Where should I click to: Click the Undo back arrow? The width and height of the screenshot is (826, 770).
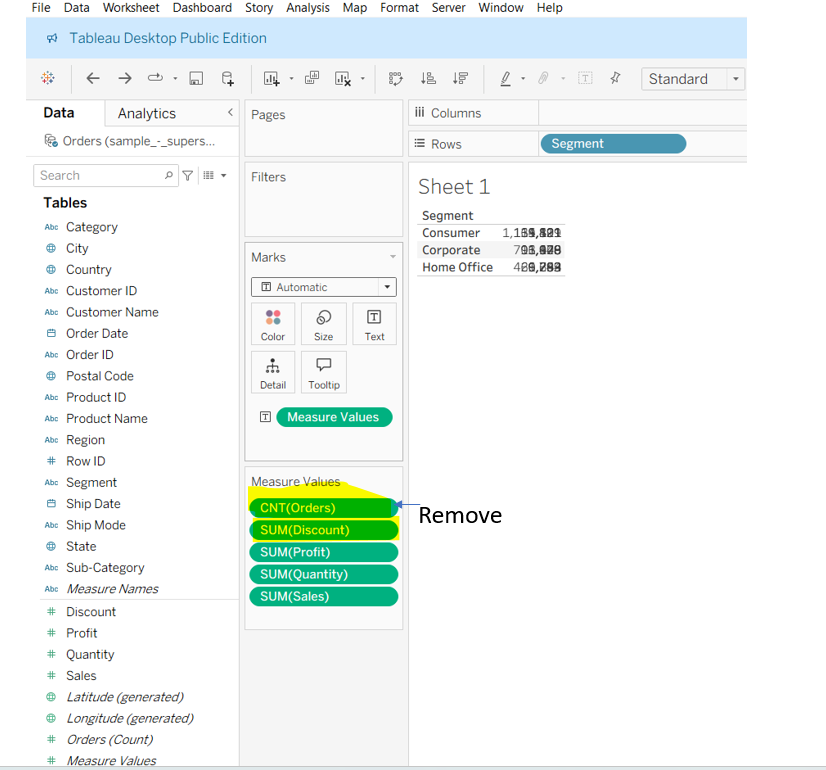93,78
